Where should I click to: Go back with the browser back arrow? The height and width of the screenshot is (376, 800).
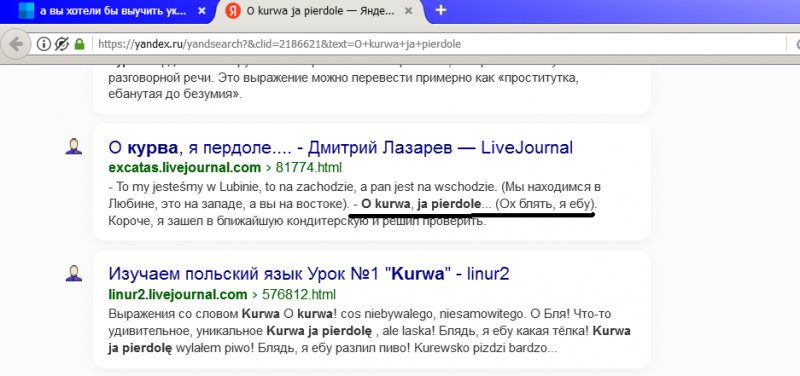pyautogui.click(x=16, y=44)
